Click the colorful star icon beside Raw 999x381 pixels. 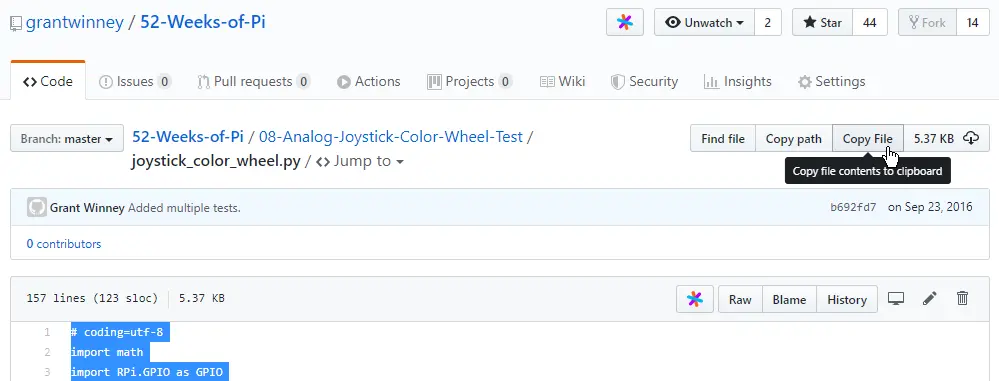[x=695, y=299]
